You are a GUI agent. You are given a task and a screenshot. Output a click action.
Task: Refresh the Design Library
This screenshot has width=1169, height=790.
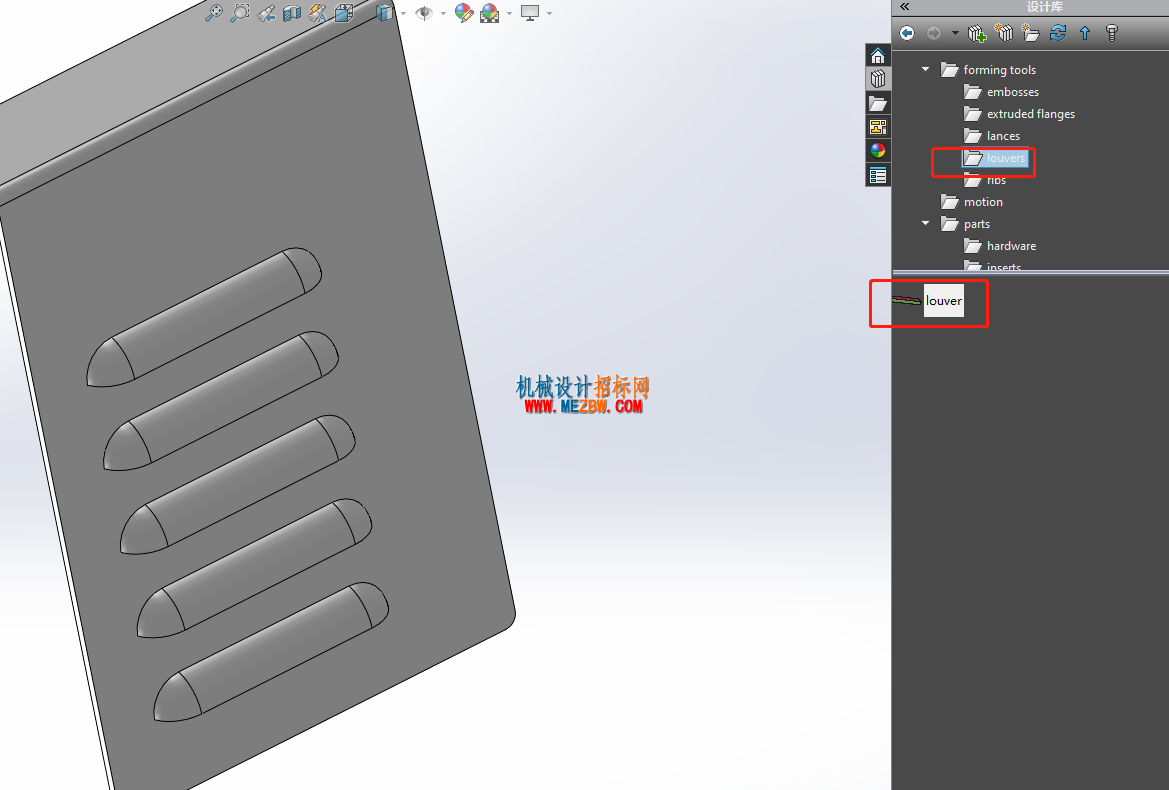tap(1057, 33)
